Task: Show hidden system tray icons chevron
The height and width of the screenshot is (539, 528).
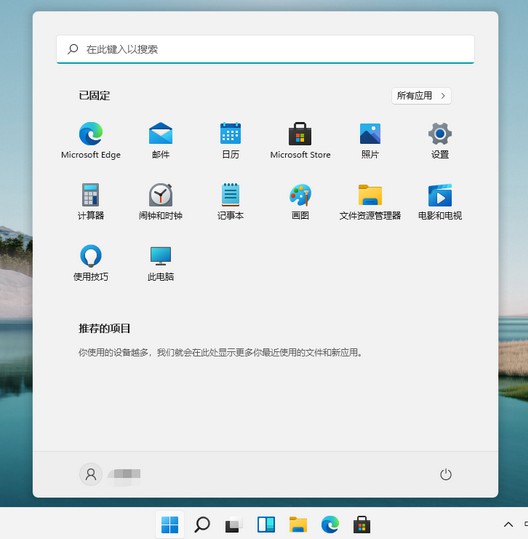Action: tap(508, 525)
